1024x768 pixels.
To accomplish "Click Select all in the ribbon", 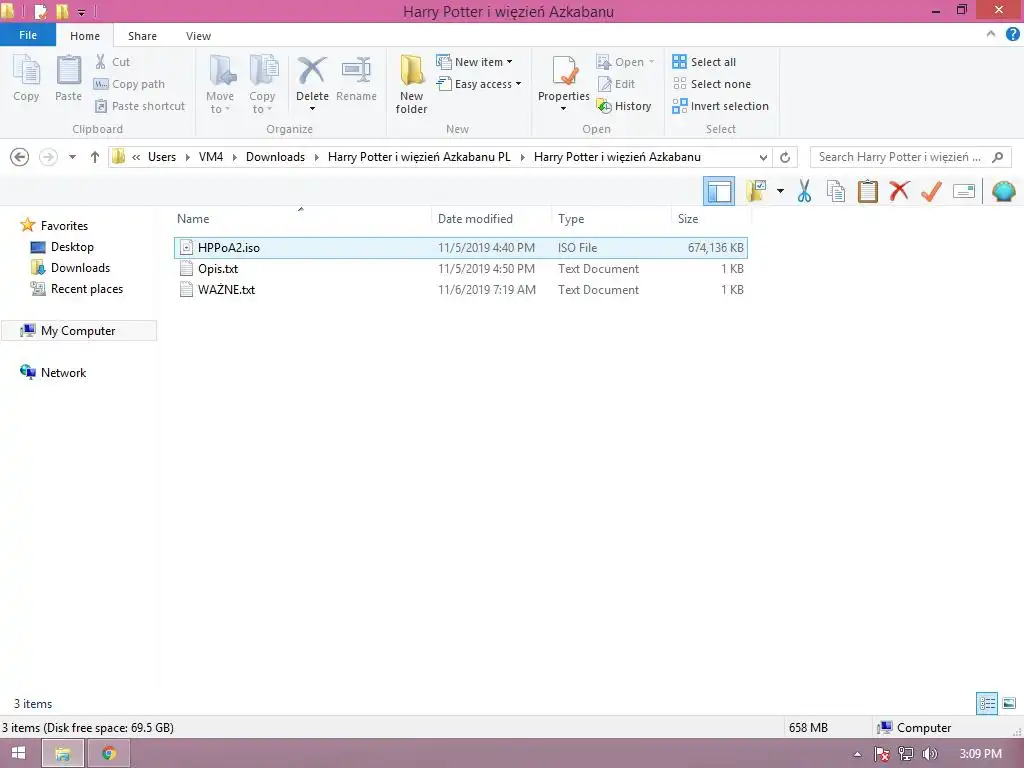I will point(704,62).
